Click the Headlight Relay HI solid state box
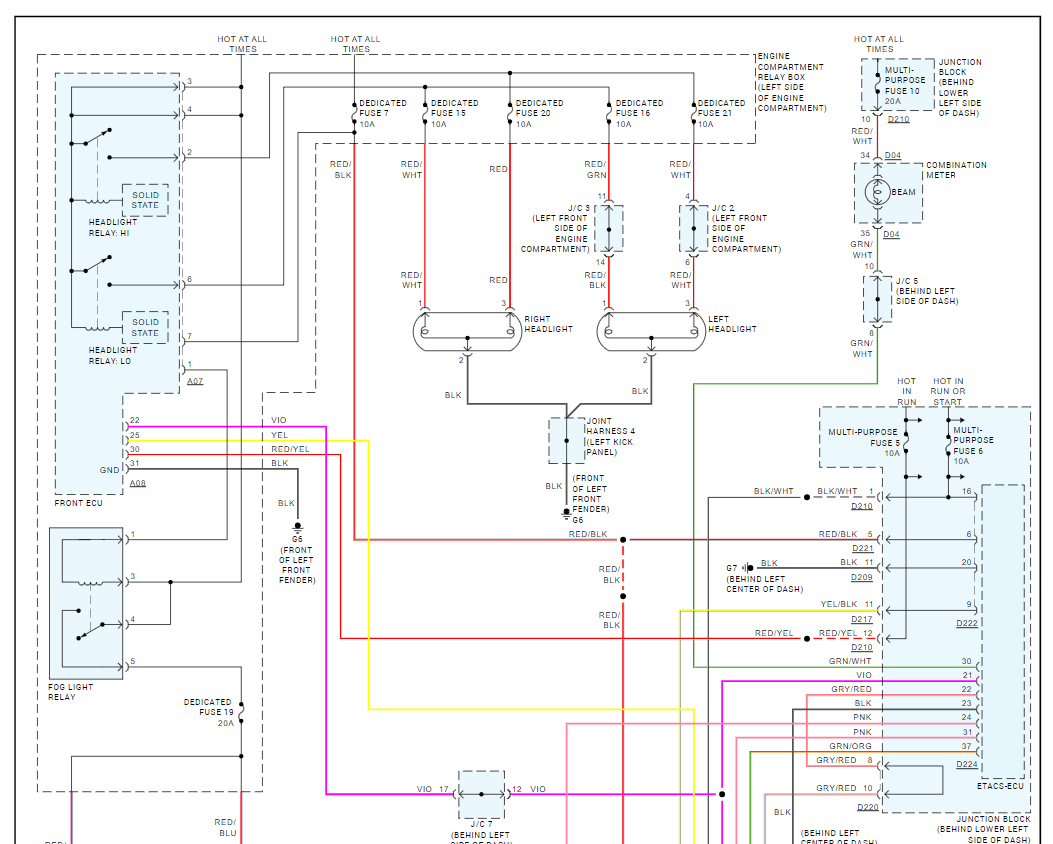Screen dimensions: 1053x844 click(145, 200)
